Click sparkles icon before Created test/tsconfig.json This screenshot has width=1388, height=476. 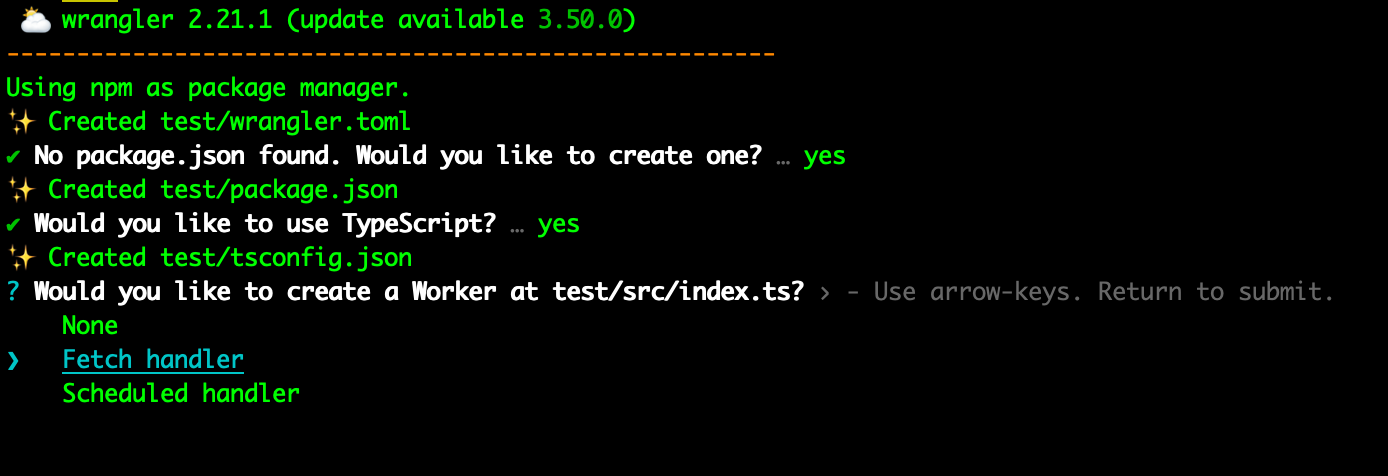20,258
